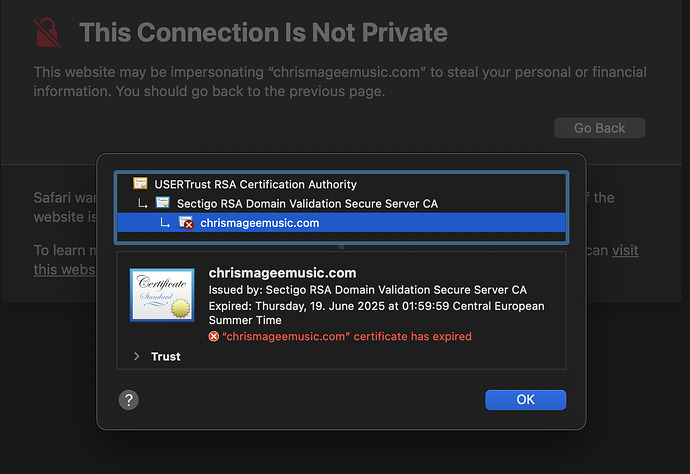Viewport: 690px width, 474px height.
Task: Click the certificate has expired message
Action: point(347,337)
